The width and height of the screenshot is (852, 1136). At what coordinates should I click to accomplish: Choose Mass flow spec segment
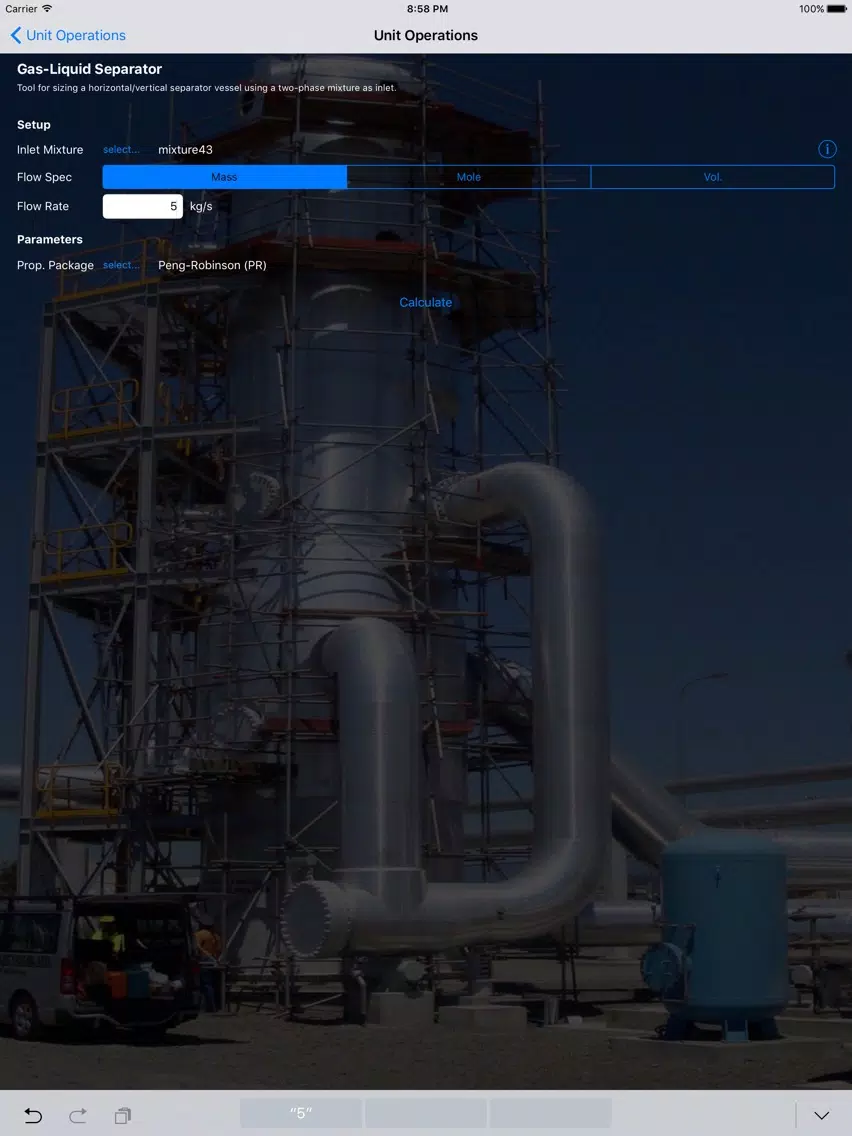click(225, 177)
